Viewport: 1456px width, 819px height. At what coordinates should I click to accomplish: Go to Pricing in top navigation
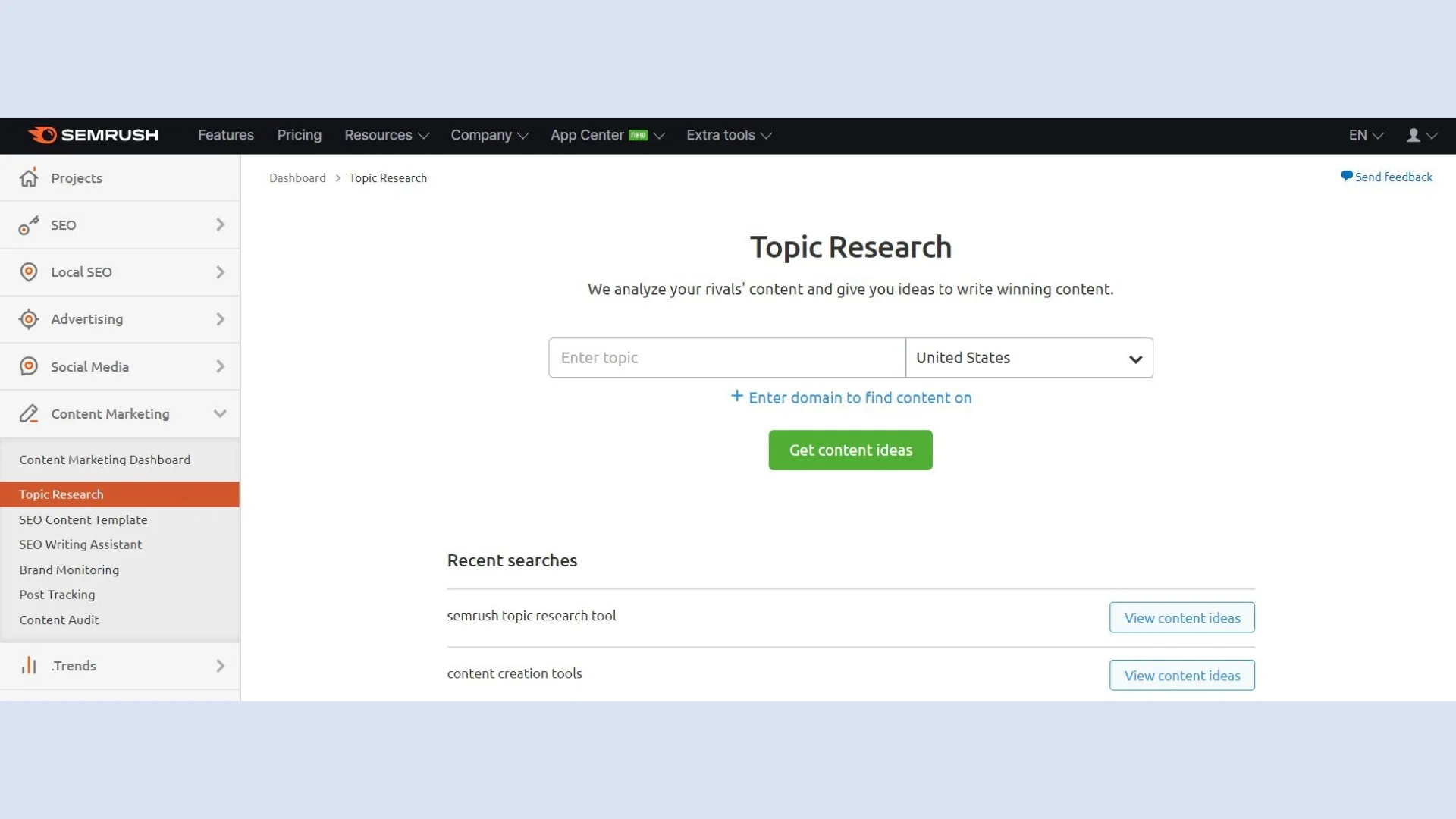299,135
